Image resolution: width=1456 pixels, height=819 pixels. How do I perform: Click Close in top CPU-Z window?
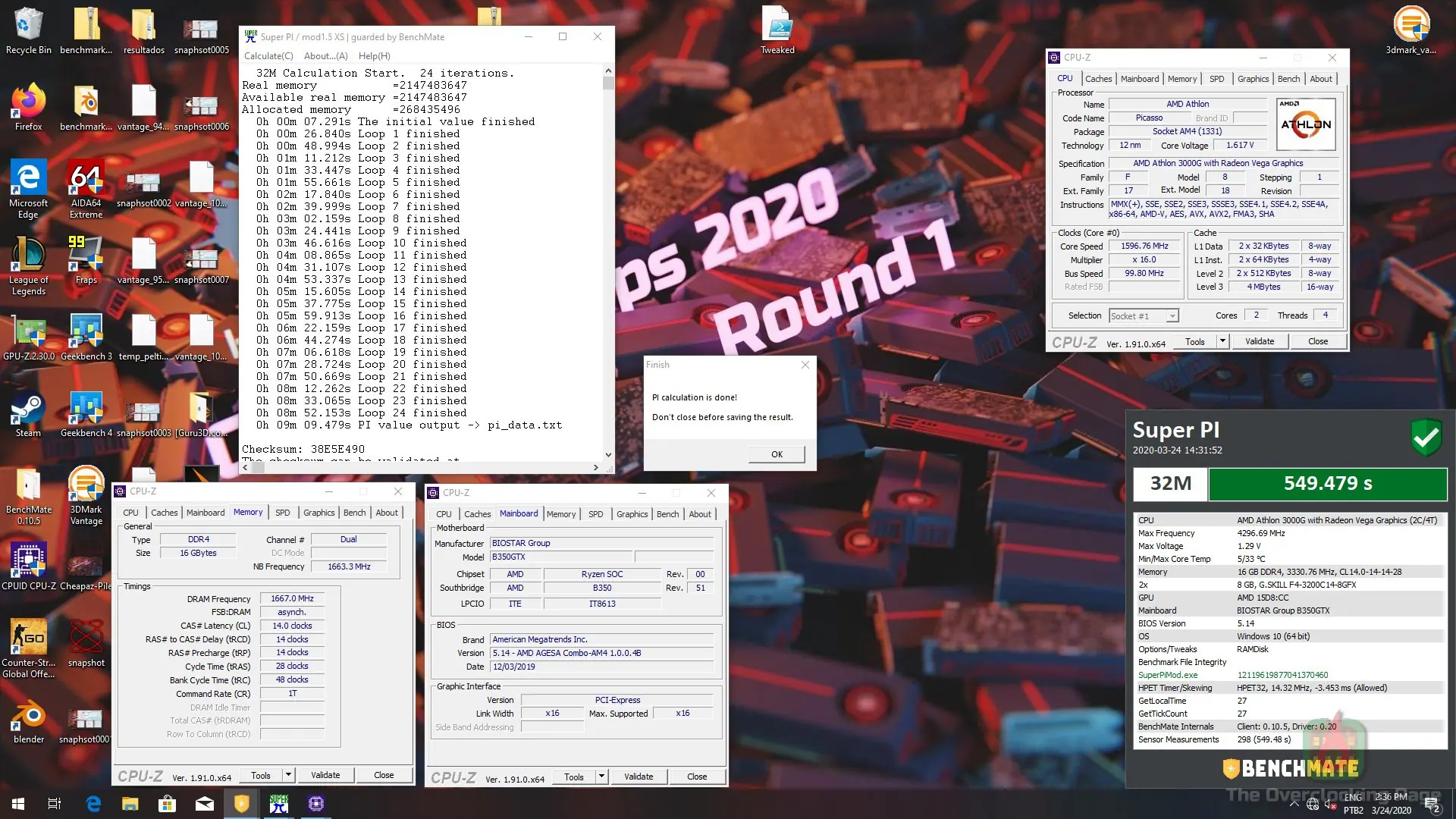[x=1317, y=341]
